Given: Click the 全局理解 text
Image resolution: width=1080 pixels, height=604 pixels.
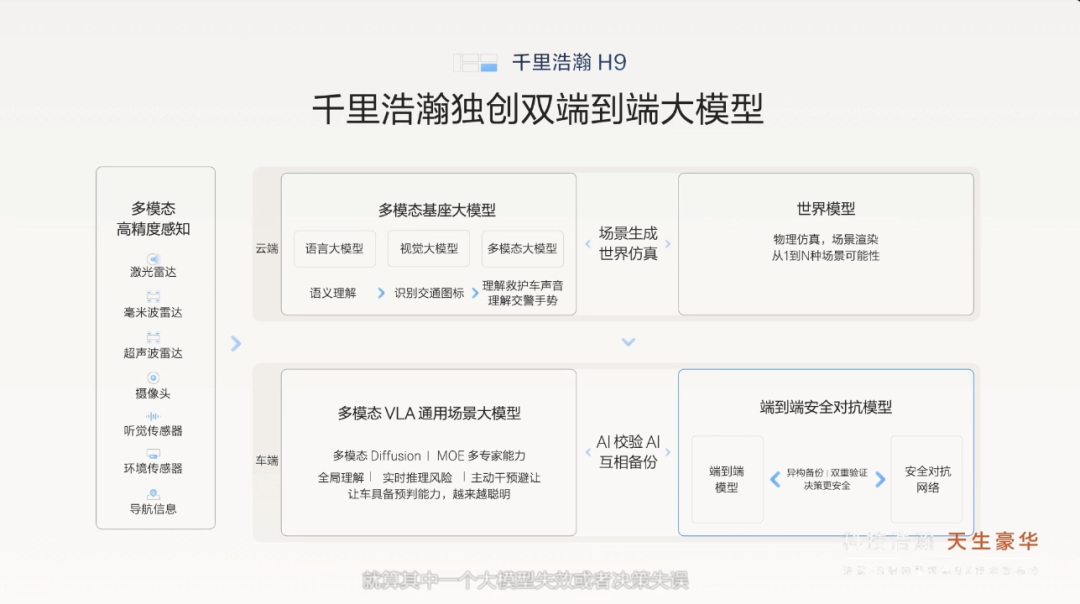Looking at the screenshot, I should (x=341, y=478).
